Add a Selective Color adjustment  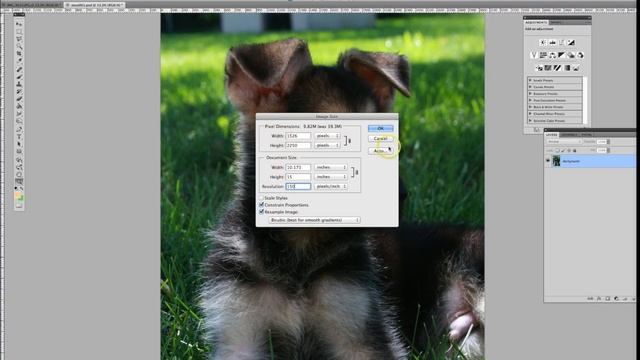pyautogui.click(x=576, y=68)
